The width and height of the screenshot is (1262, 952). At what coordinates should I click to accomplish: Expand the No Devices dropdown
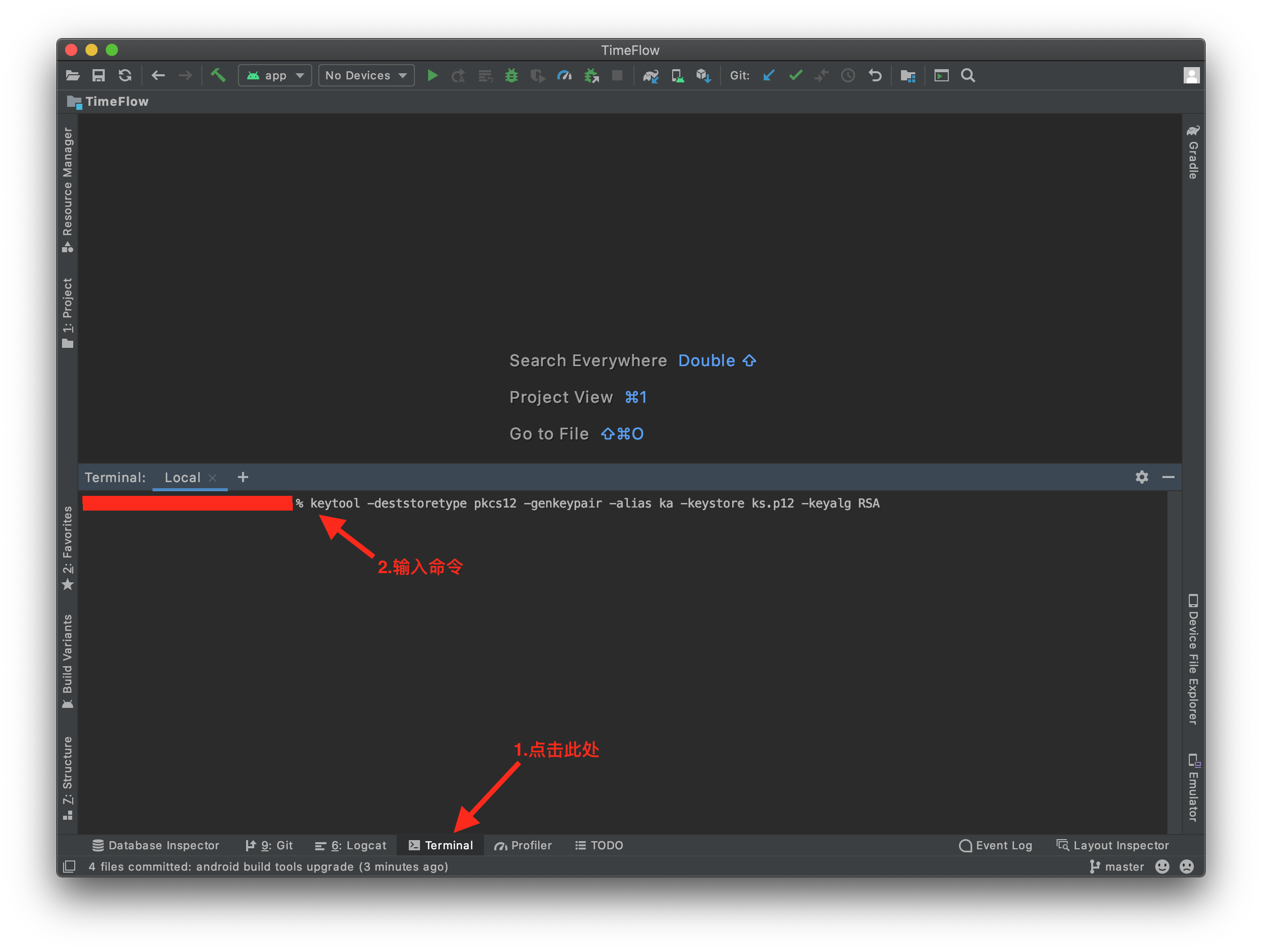click(x=366, y=75)
